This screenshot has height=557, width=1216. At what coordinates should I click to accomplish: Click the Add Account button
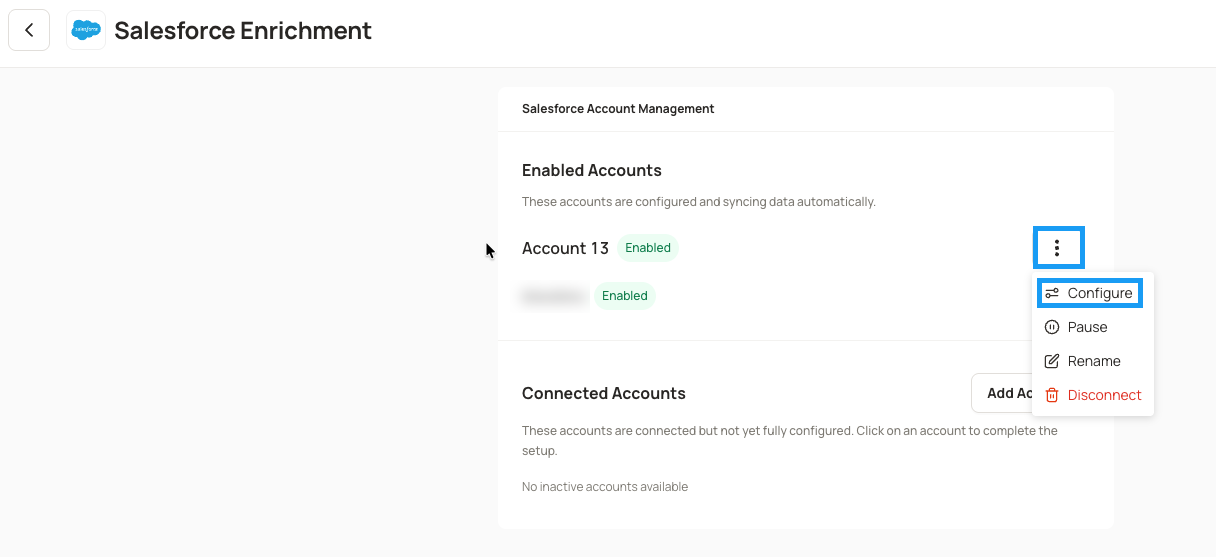click(x=1001, y=393)
